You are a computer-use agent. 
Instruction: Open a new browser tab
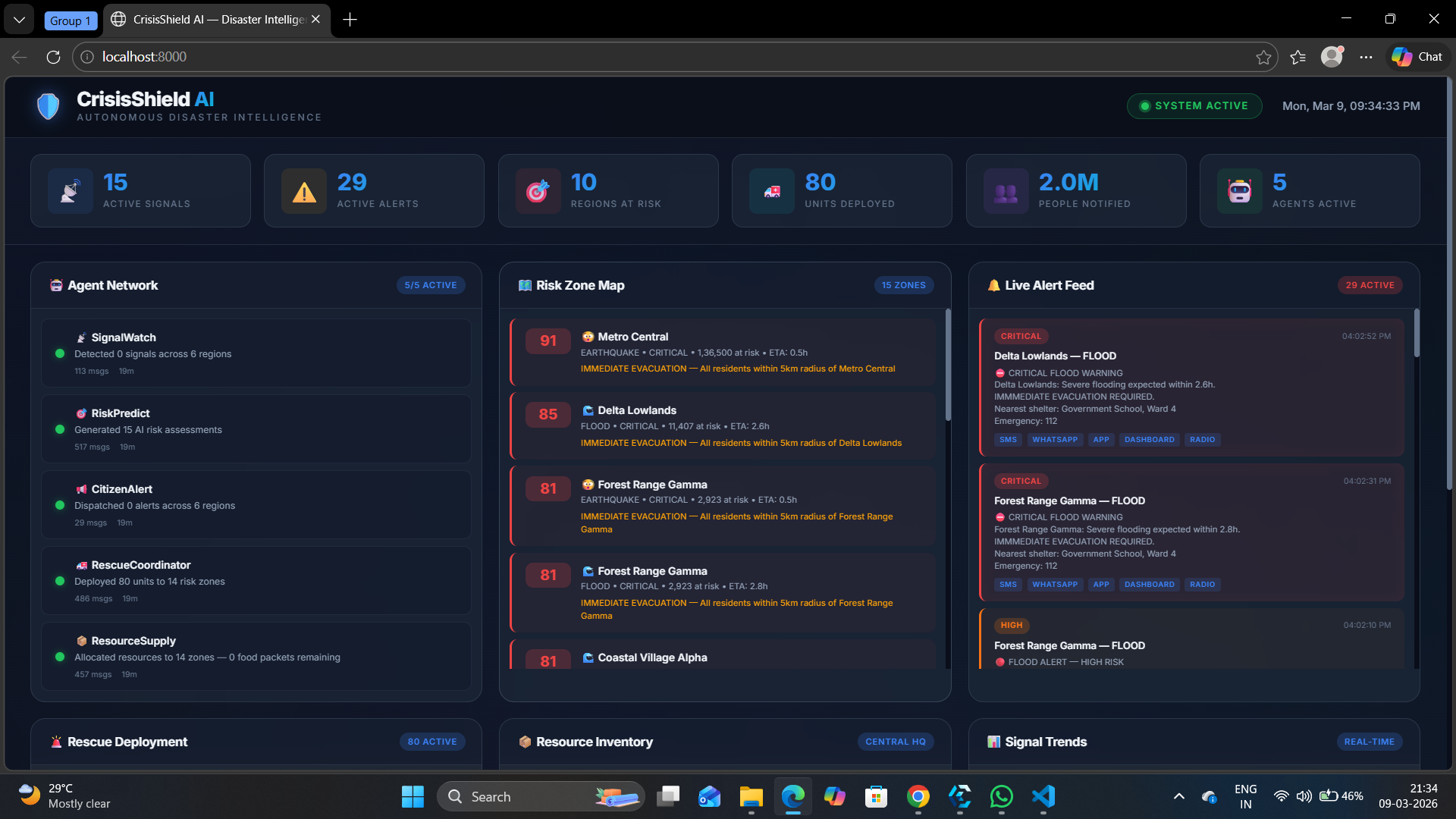pyautogui.click(x=350, y=20)
